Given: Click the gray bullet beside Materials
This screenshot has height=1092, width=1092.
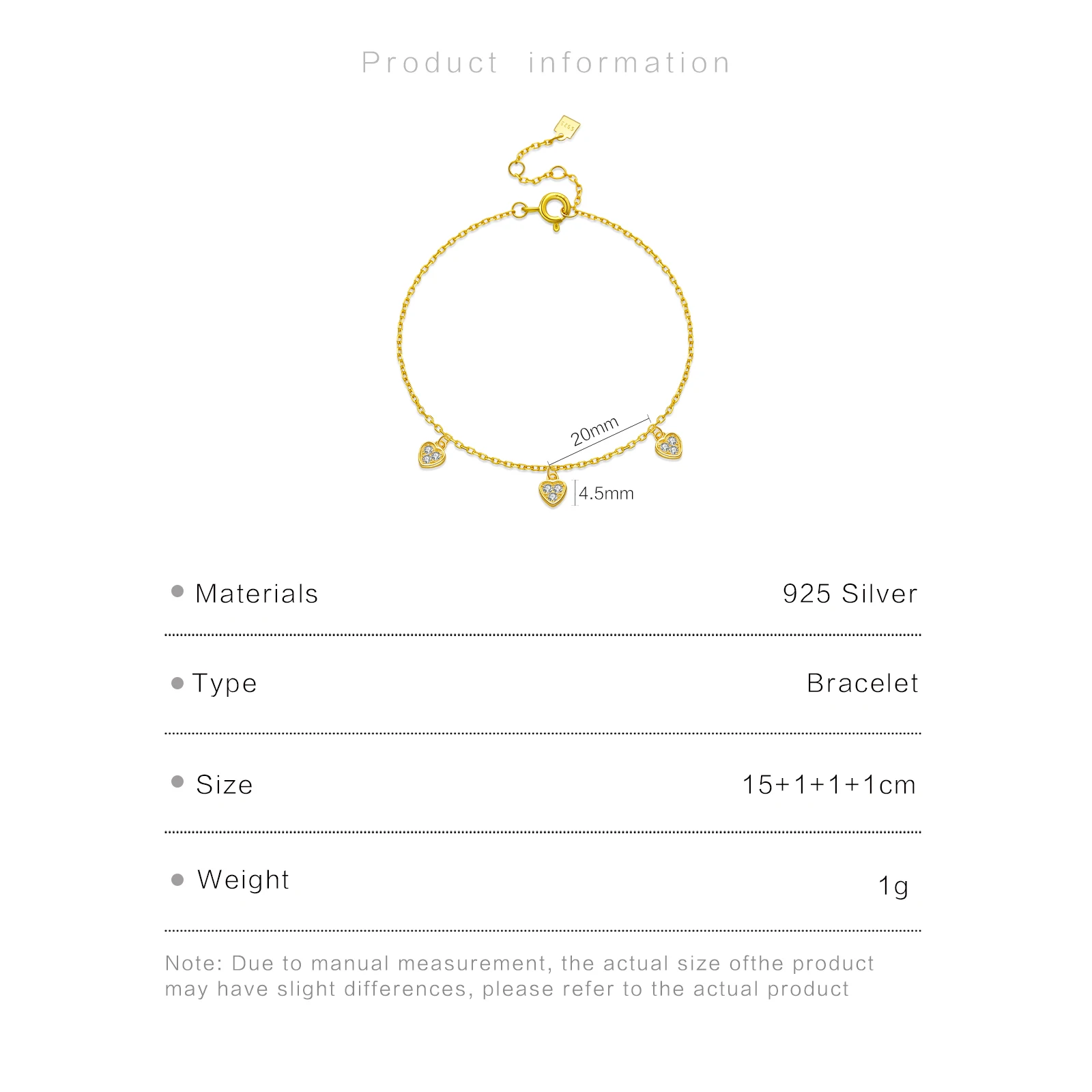Looking at the screenshot, I should 178,592.
